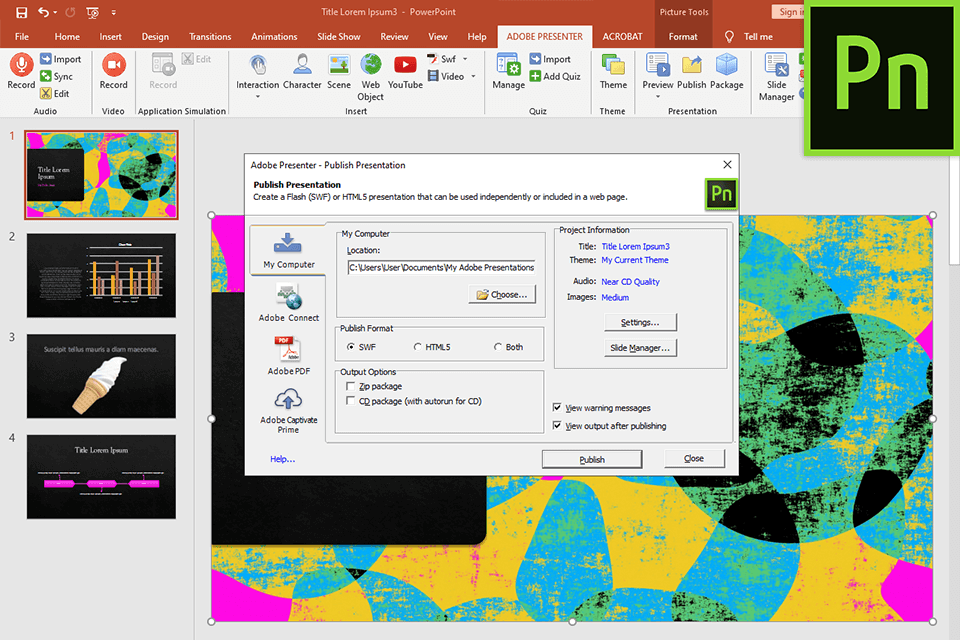Sync audio in the Audio group
This screenshot has width=960, height=640.
coord(56,76)
